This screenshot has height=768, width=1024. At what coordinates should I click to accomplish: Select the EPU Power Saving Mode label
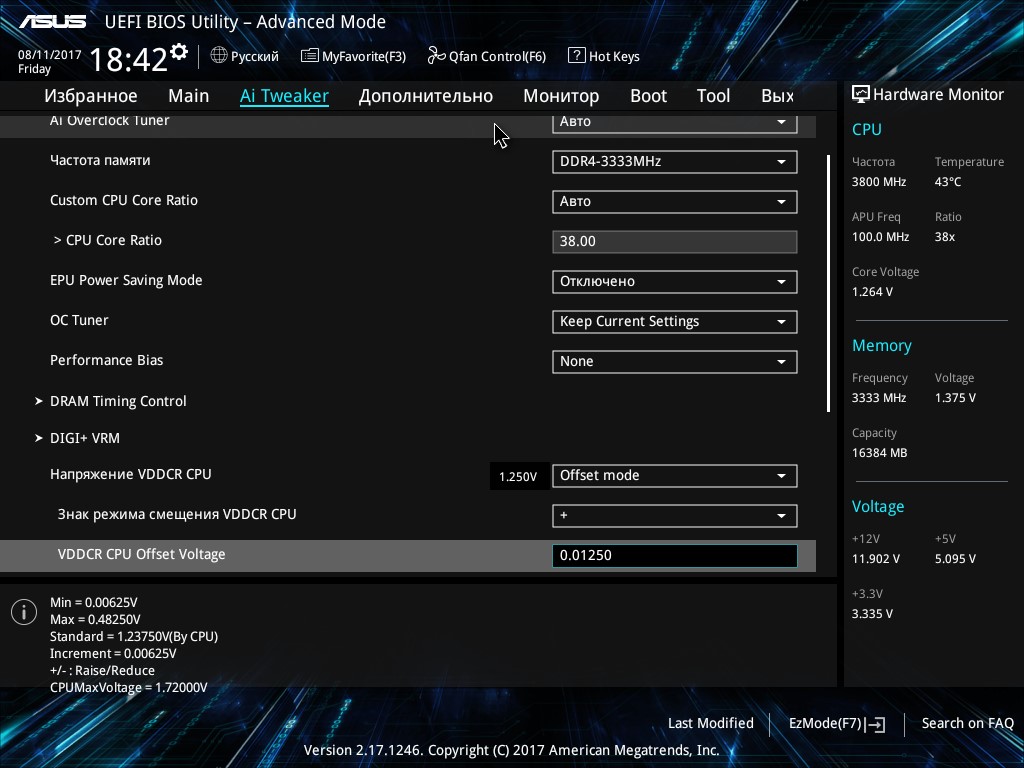pyautogui.click(x=126, y=280)
